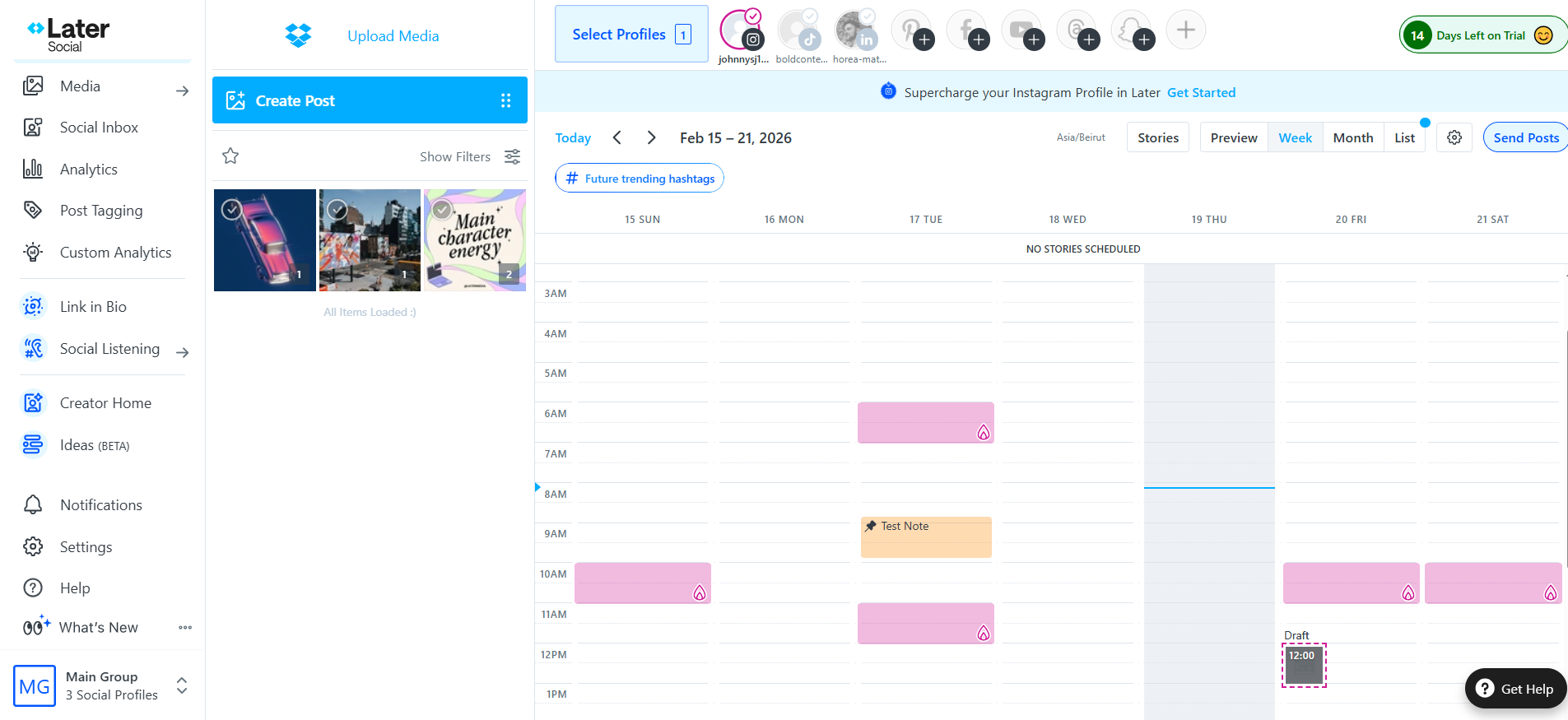Image resolution: width=1568 pixels, height=720 pixels.
Task: Switch to Month view
Action: [x=1353, y=137]
